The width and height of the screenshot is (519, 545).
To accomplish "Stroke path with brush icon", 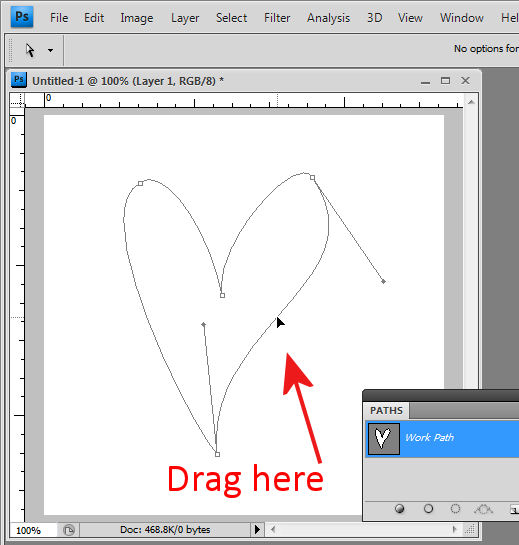I will click(428, 509).
